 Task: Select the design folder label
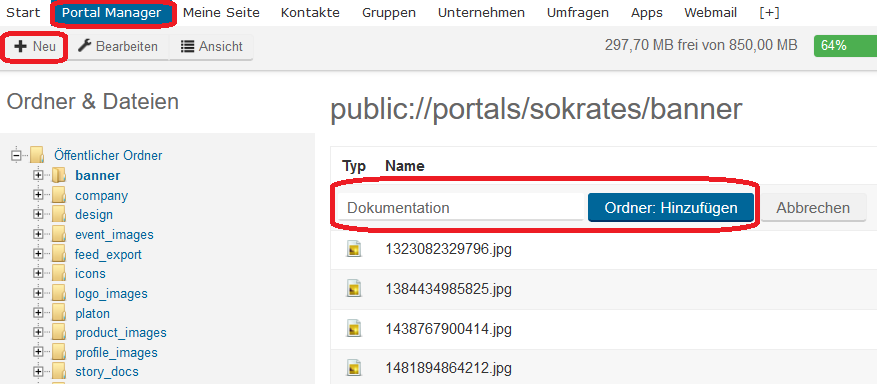tap(94, 215)
